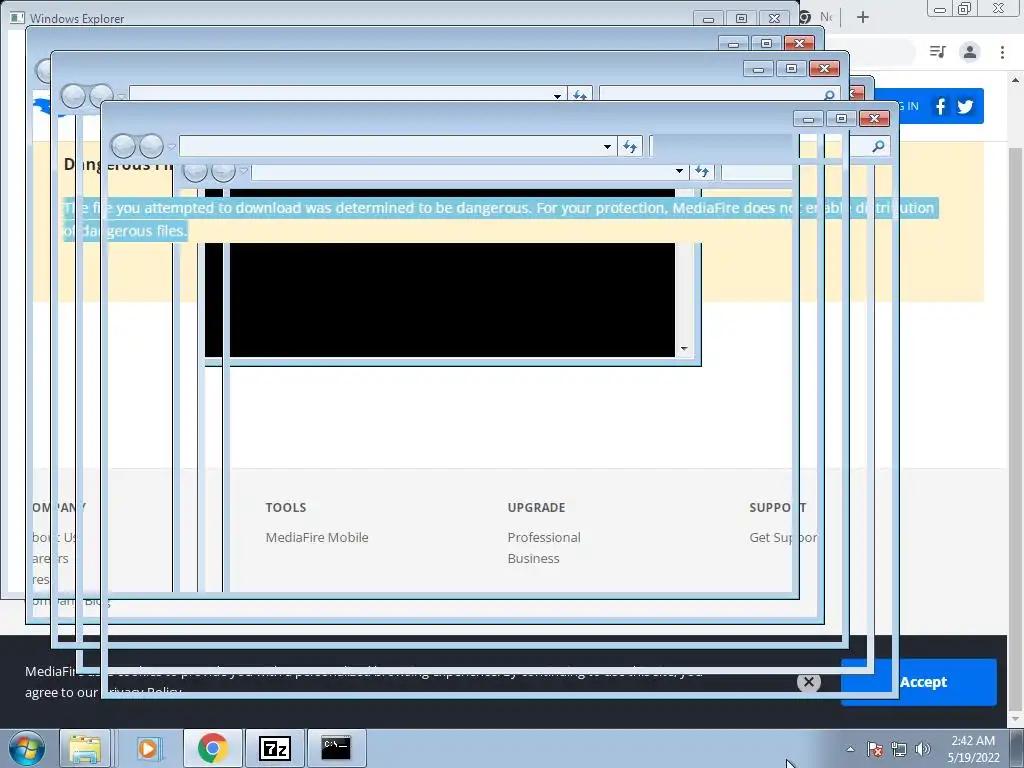Click the MediaFire Mobile link

pos(317,537)
